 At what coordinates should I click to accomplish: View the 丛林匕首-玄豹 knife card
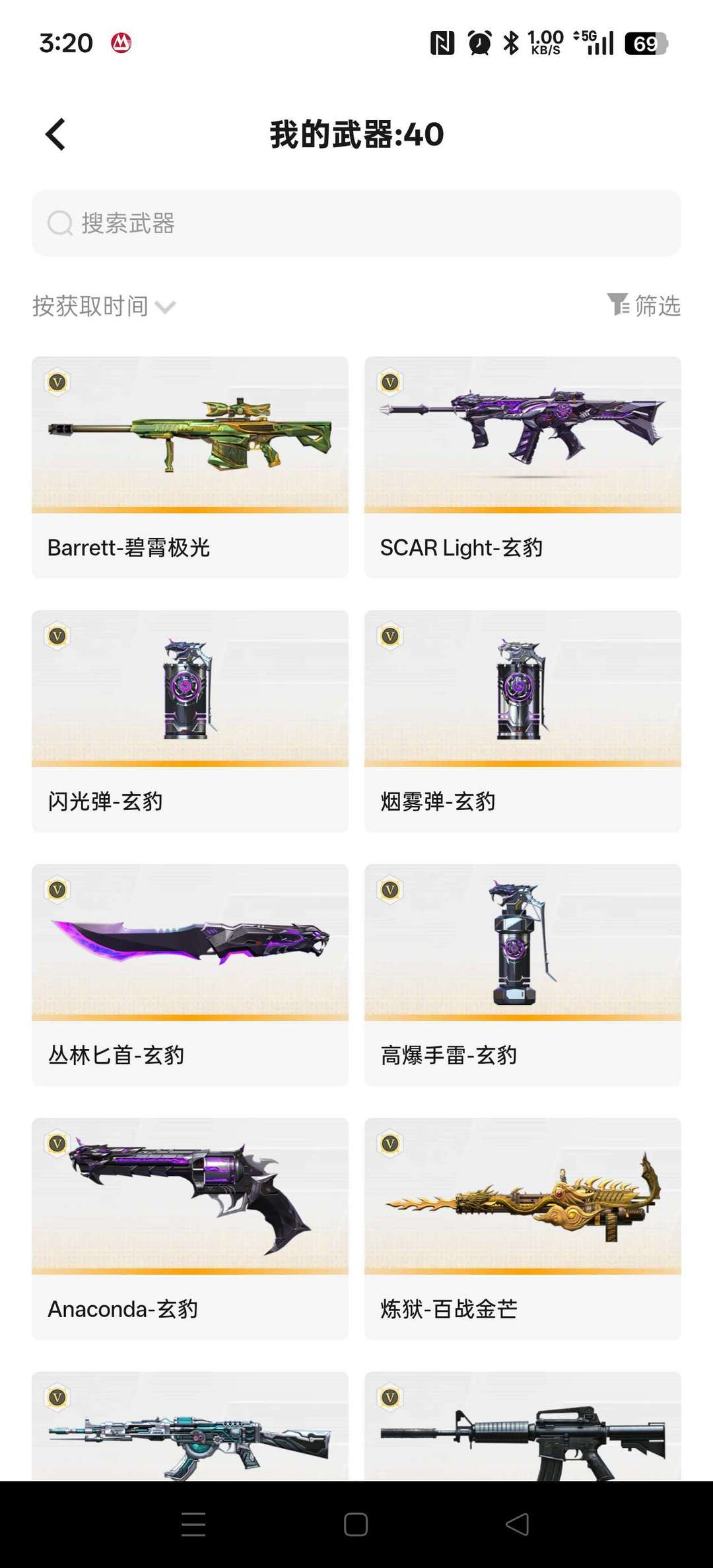point(190,975)
